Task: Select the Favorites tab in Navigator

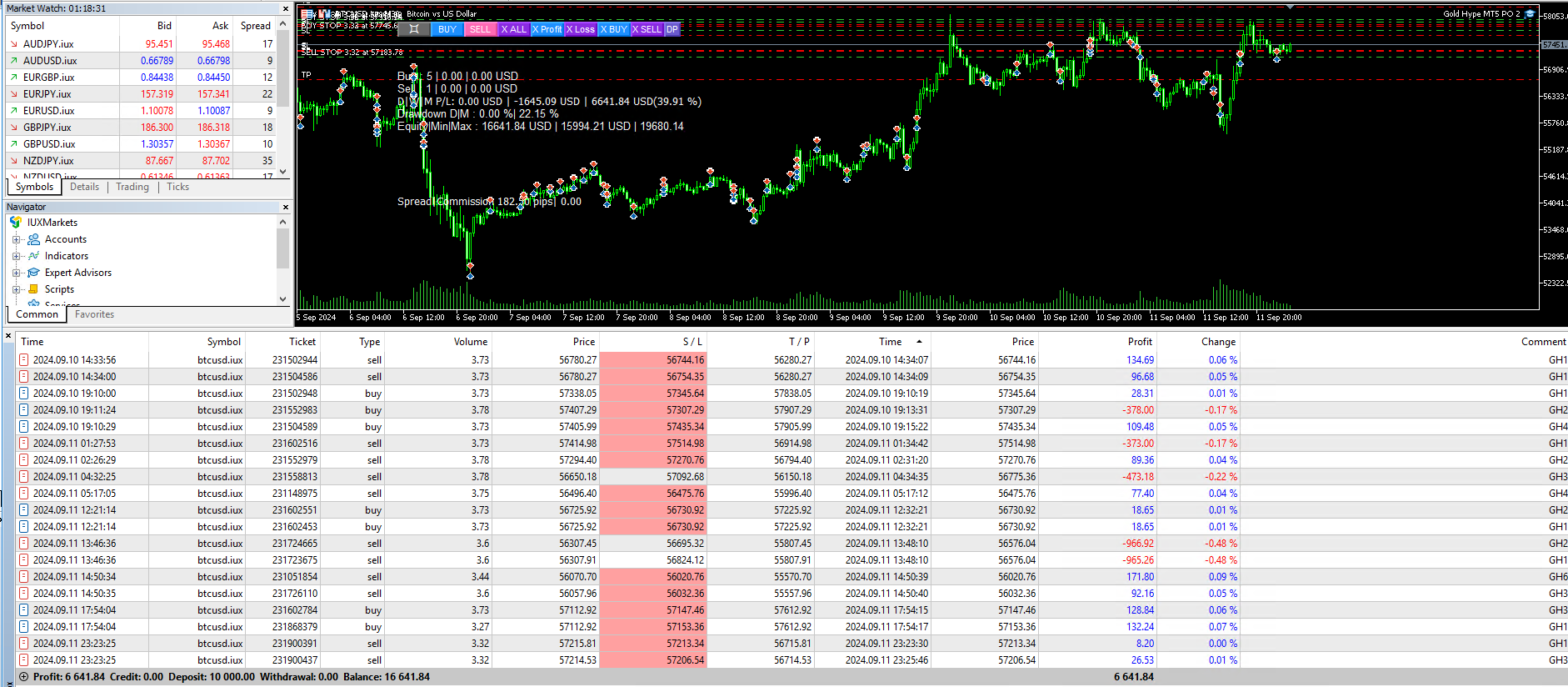Action: tap(94, 315)
